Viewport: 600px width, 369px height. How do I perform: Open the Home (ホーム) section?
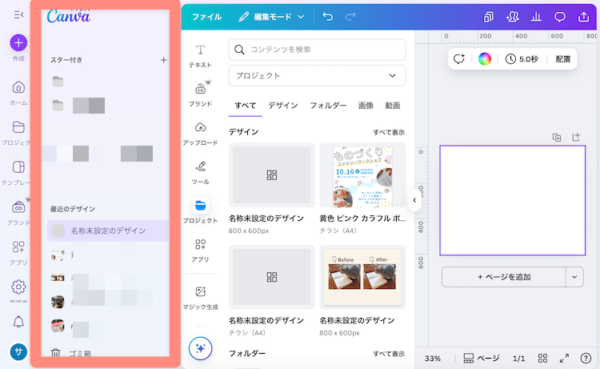pyautogui.click(x=18, y=93)
